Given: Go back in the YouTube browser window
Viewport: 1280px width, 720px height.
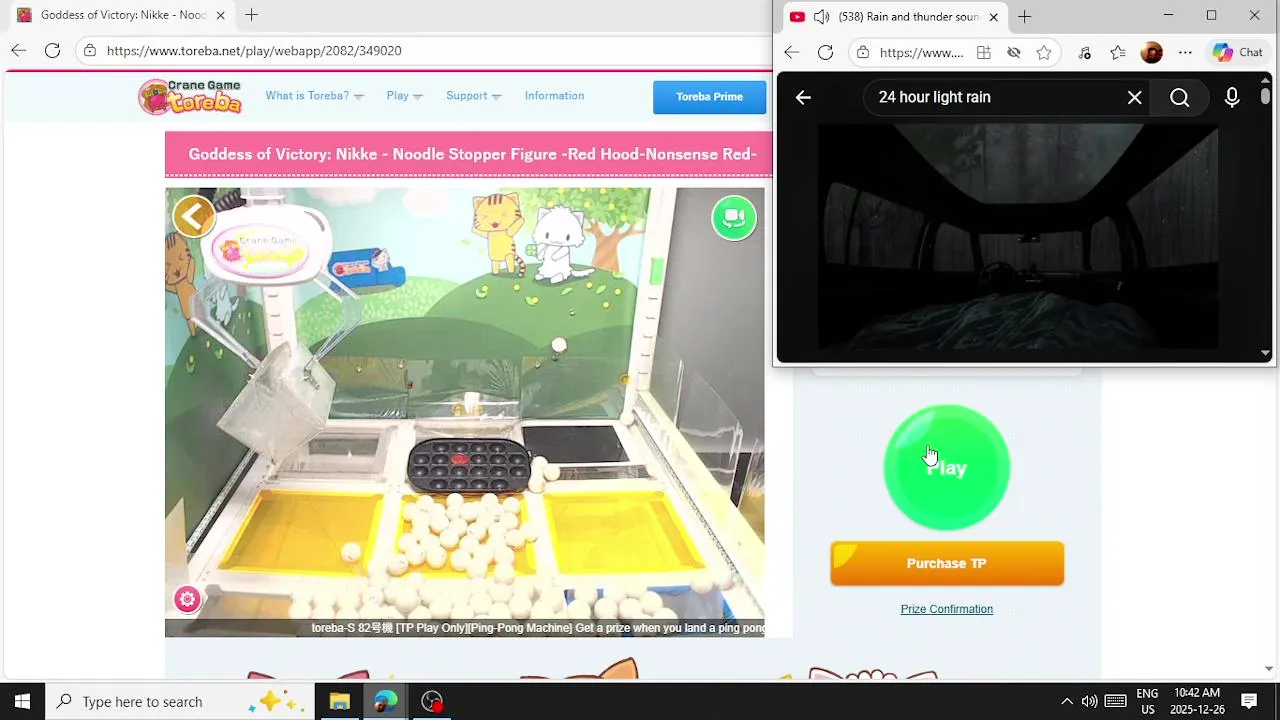Looking at the screenshot, I should coord(791,53).
